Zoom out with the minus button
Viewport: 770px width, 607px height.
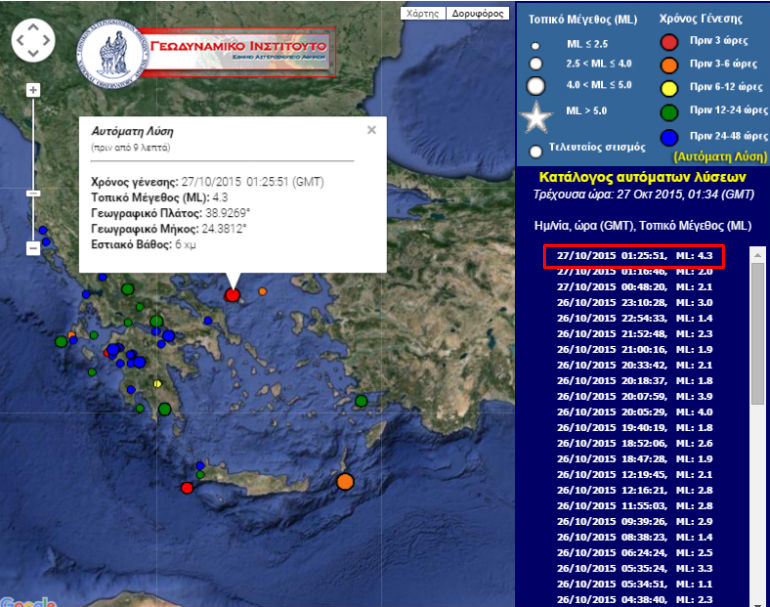pos(33,247)
